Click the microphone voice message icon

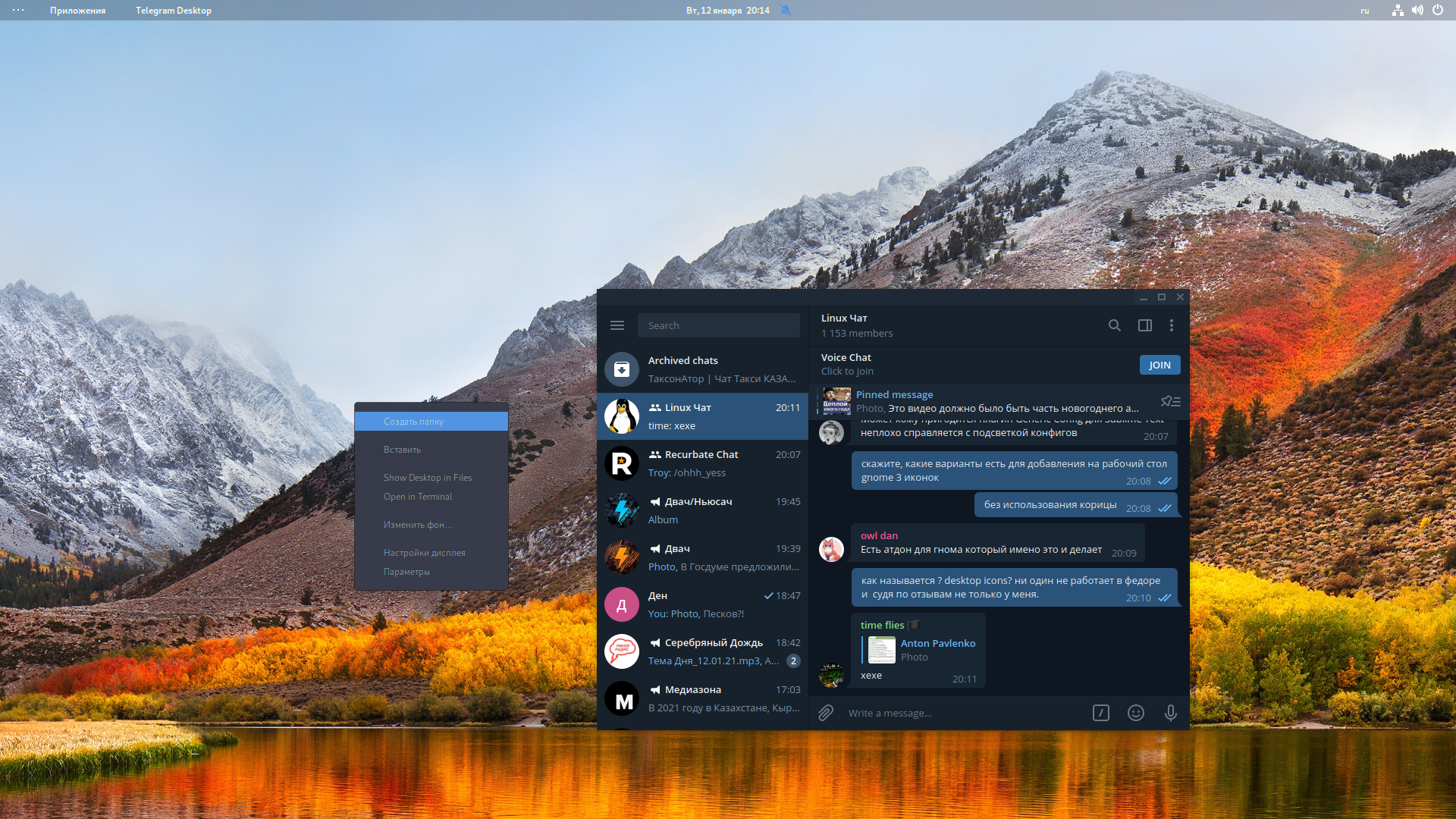pos(1171,713)
